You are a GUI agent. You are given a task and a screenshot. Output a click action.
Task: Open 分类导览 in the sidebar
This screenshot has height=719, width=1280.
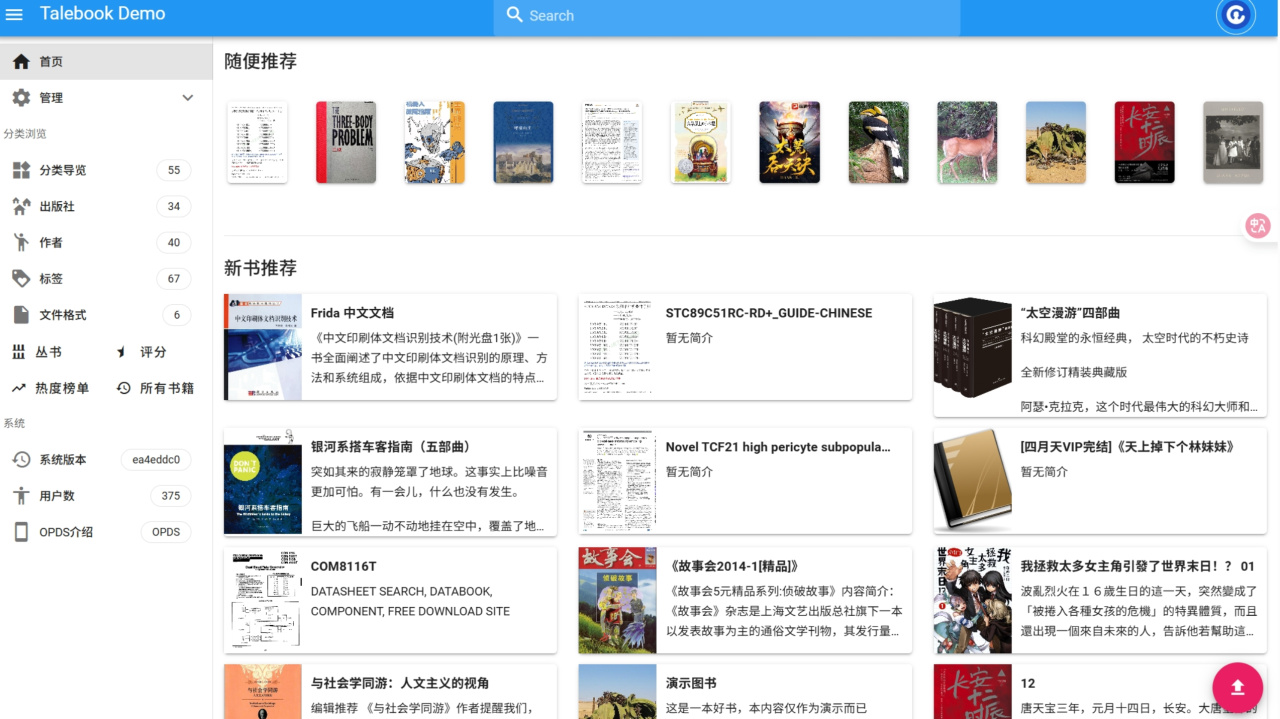[106, 171]
